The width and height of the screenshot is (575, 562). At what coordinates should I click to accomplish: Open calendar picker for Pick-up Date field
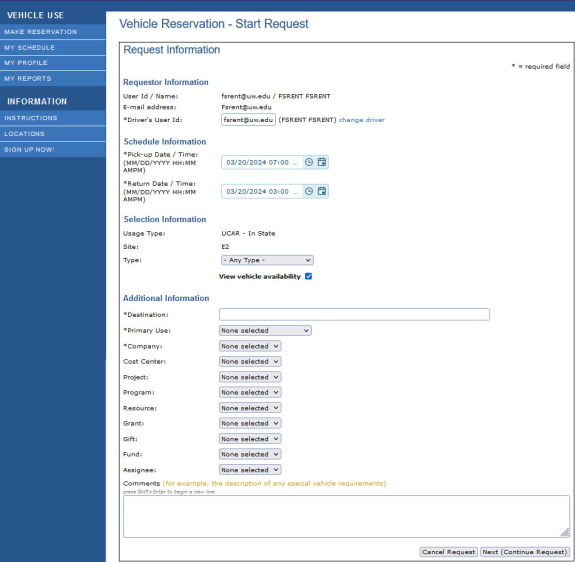(x=322, y=162)
